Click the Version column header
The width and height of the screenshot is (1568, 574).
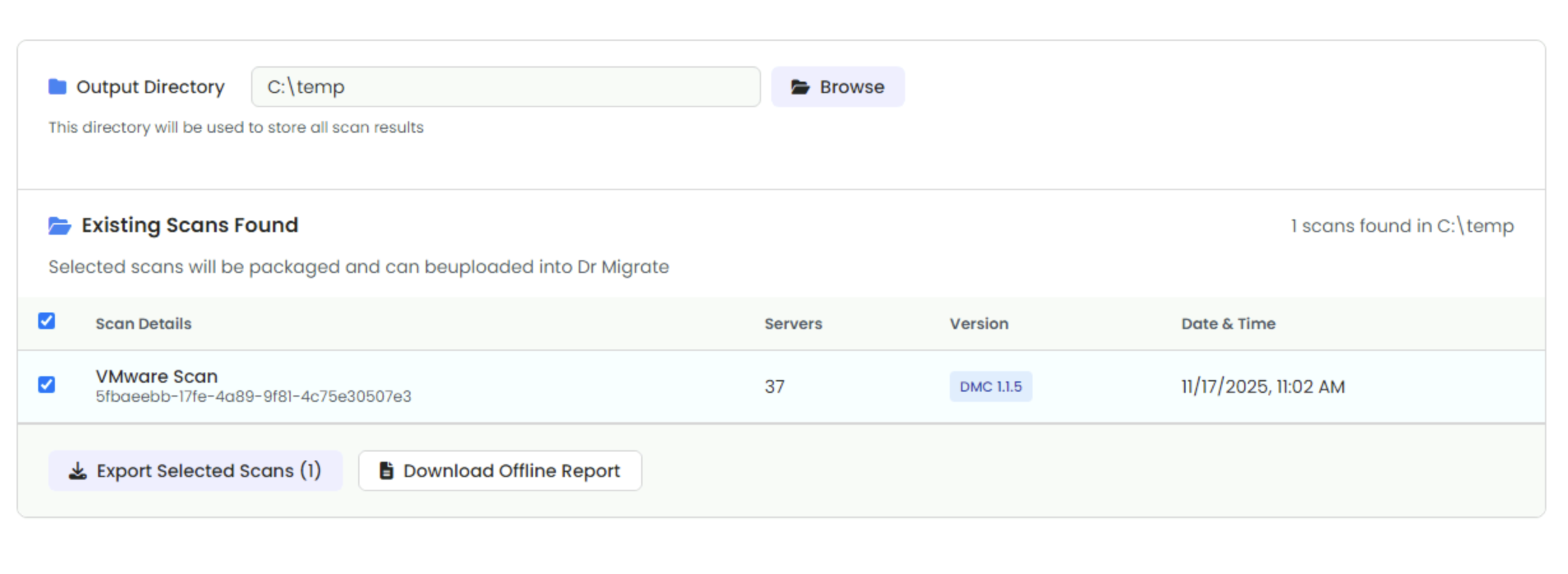coord(978,324)
